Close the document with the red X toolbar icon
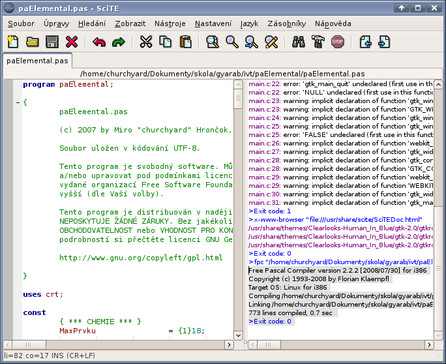This screenshot has width=446, height=364. pyautogui.click(x=72, y=42)
